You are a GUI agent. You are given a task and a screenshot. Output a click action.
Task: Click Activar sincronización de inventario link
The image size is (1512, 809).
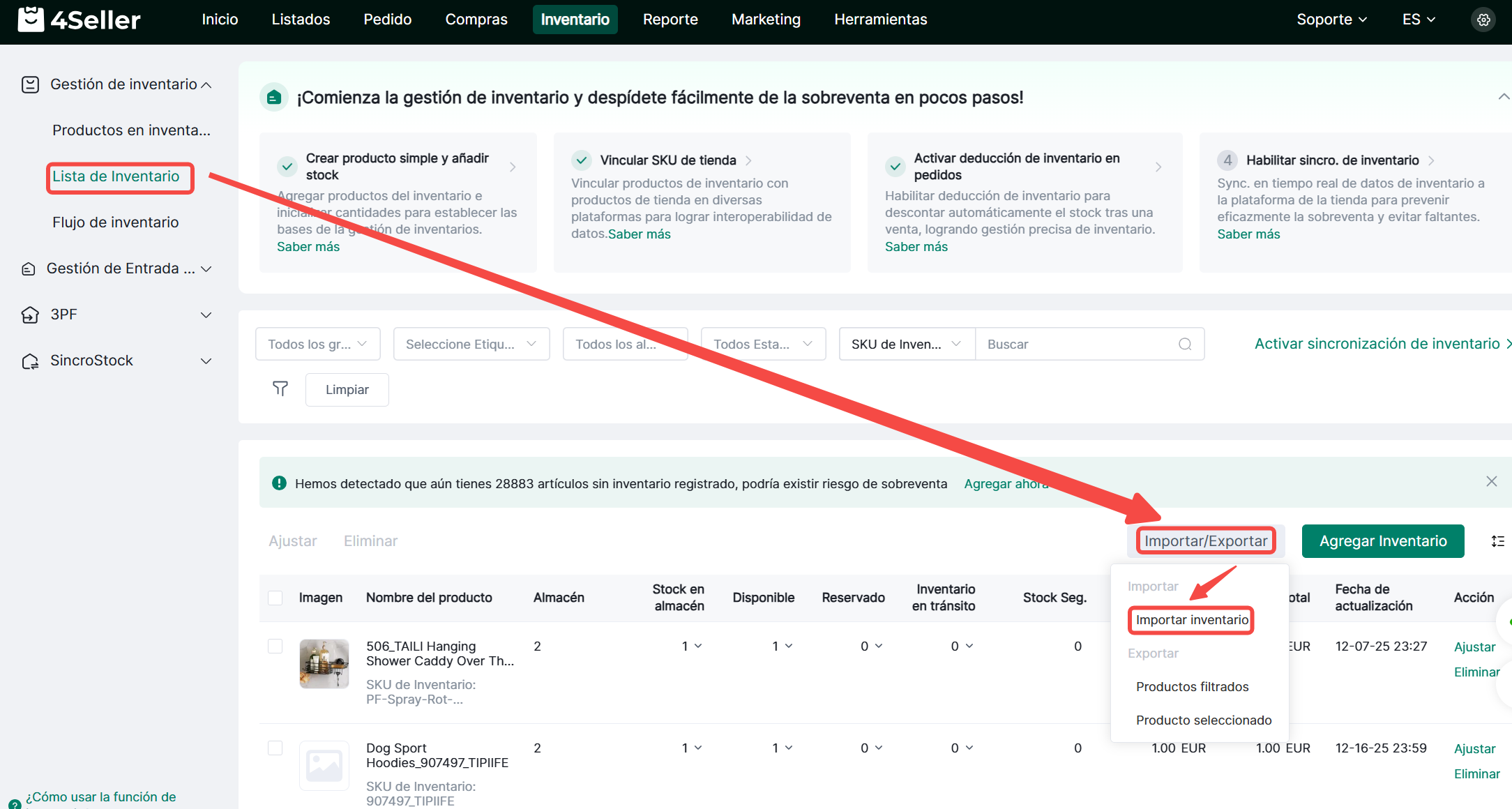[x=1377, y=344]
